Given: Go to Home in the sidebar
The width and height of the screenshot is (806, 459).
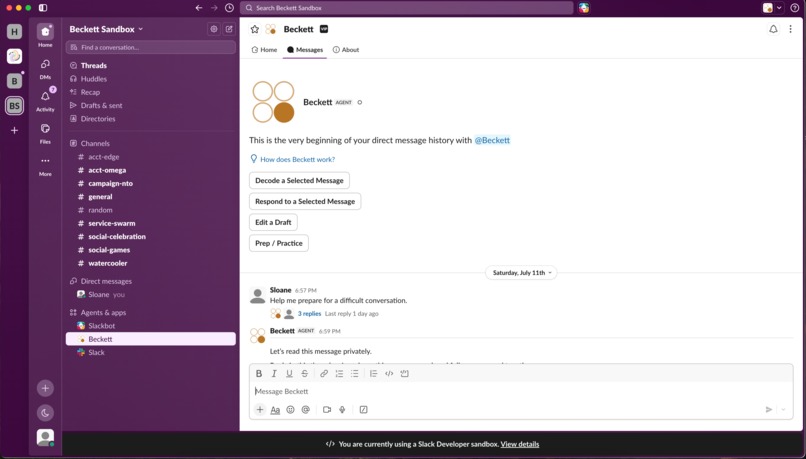Looking at the screenshot, I should coord(45,35).
